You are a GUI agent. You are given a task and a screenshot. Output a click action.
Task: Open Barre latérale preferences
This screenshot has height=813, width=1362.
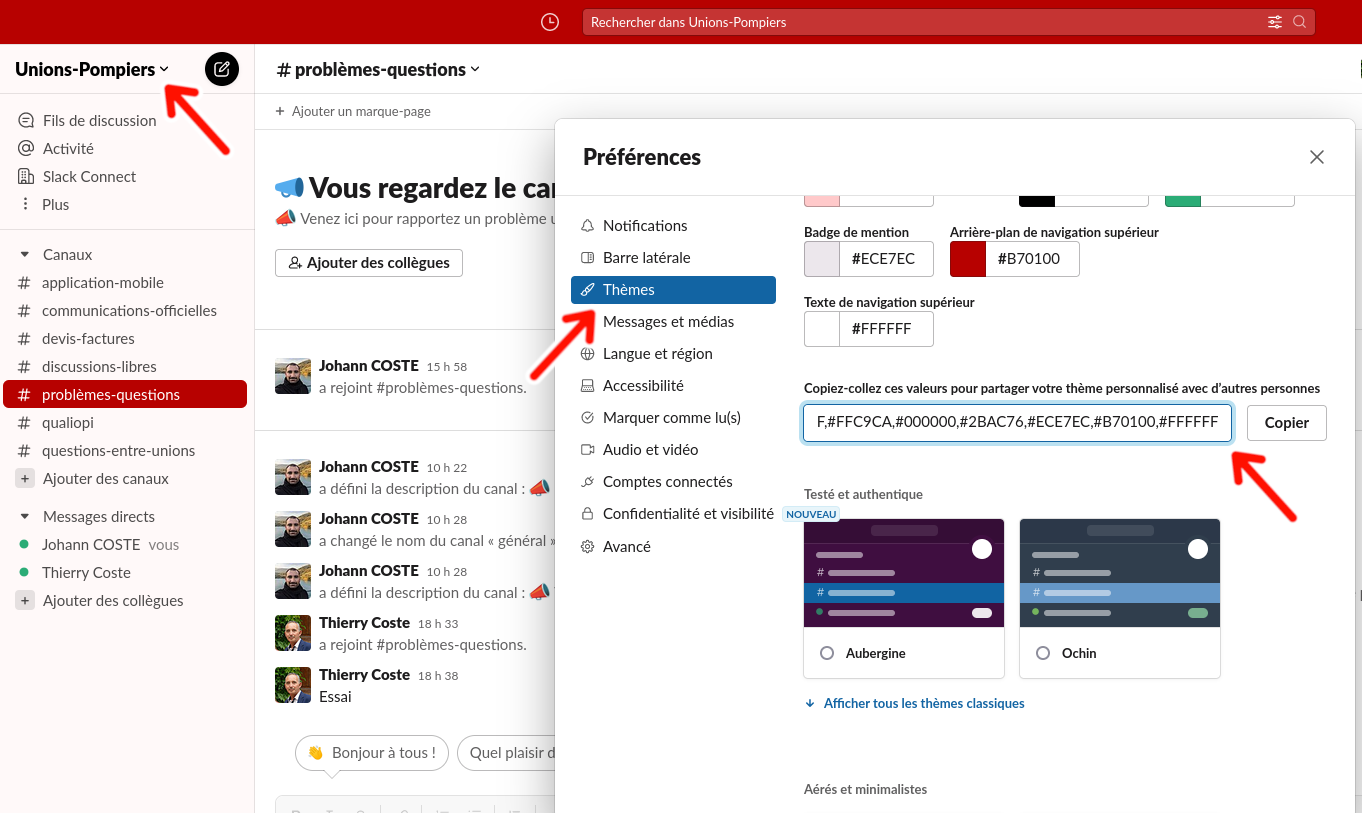(673, 258)
